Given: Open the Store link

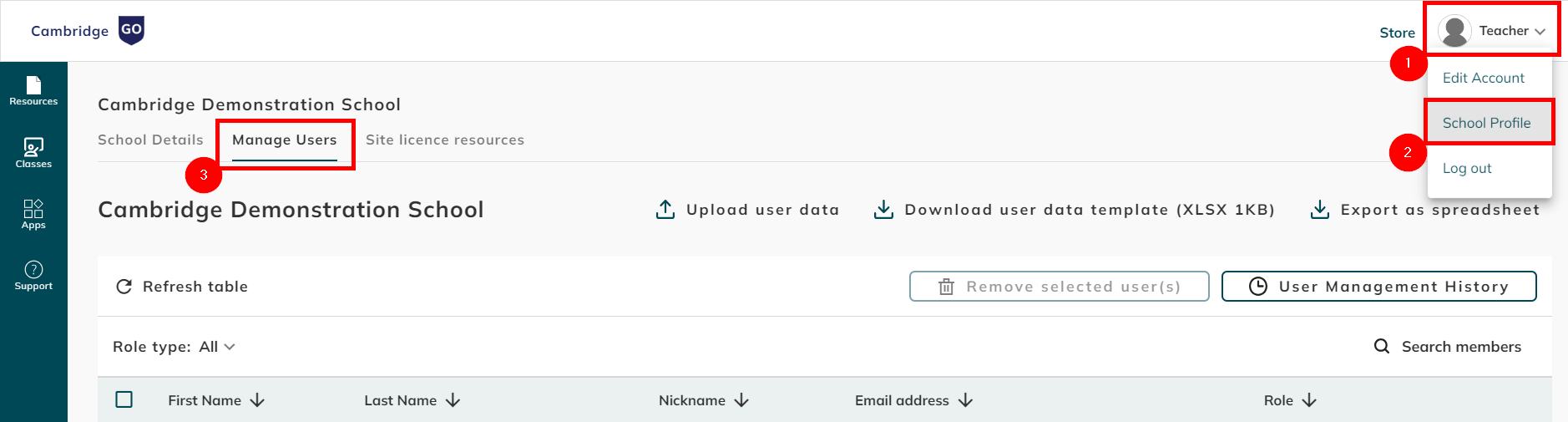Looking at the screenshot, I should 1397,33.
